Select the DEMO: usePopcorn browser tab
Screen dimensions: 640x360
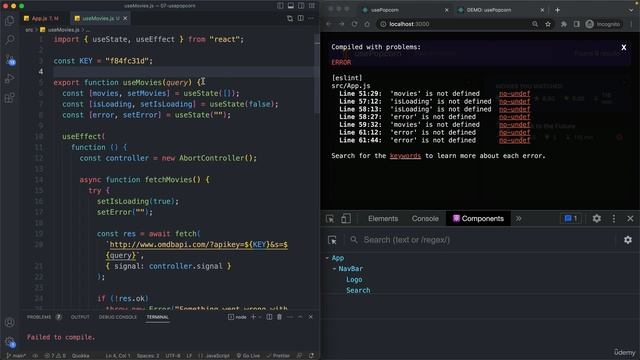pyautogui.click(x=500, y=10)
